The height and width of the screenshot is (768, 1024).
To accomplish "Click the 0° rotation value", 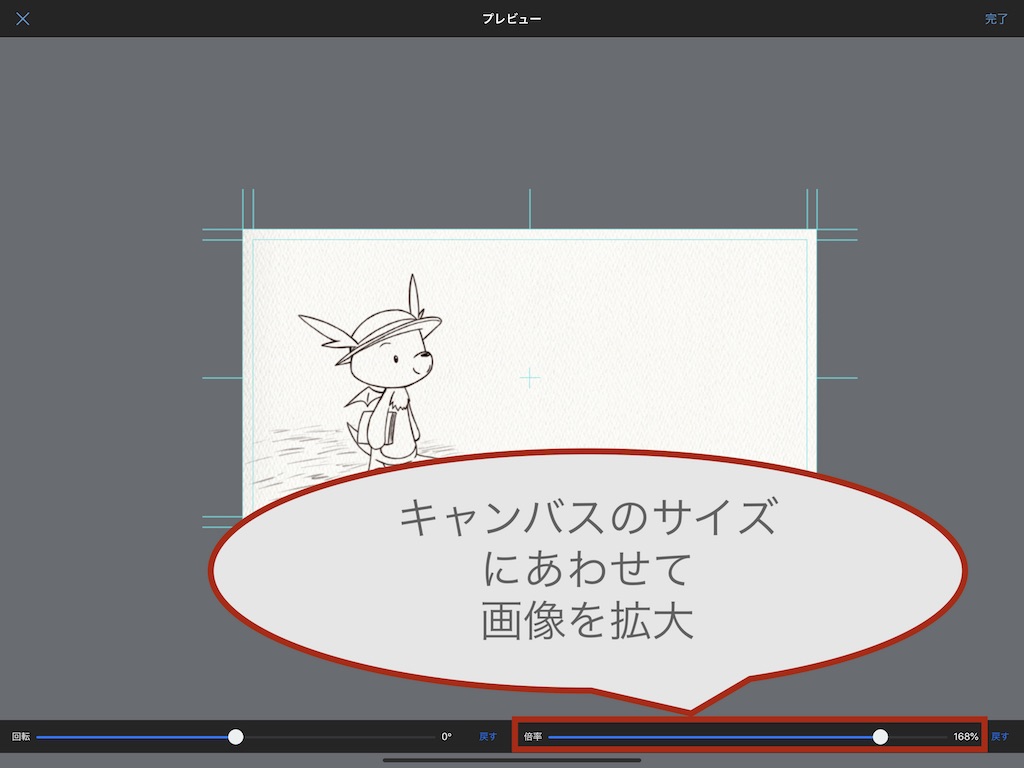I will pos(446,737).
